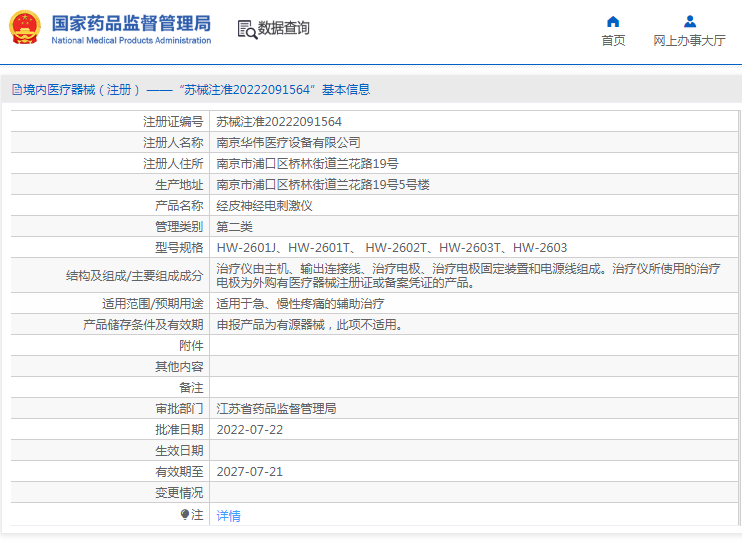
Task: Click the product name 经皮神经电刺激仪
Action: 265,205
